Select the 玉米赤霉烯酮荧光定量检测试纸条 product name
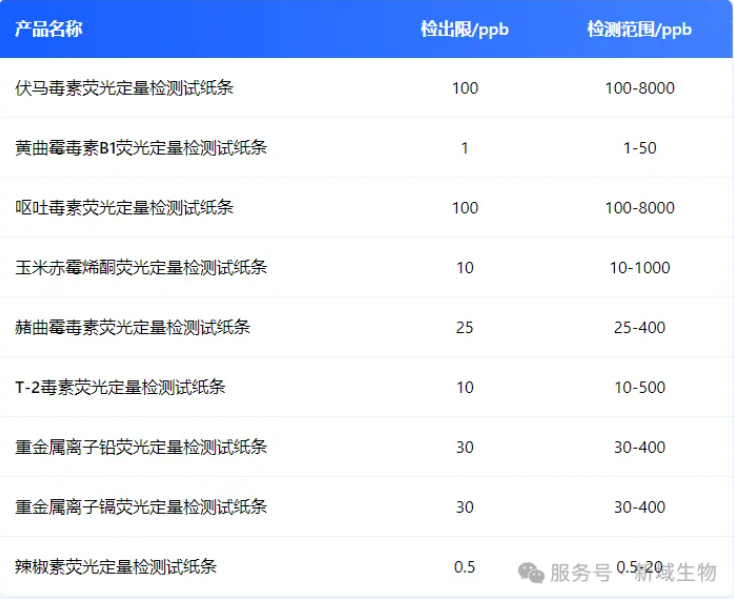This screenshot has height=599, width=734. coord(141,268)
